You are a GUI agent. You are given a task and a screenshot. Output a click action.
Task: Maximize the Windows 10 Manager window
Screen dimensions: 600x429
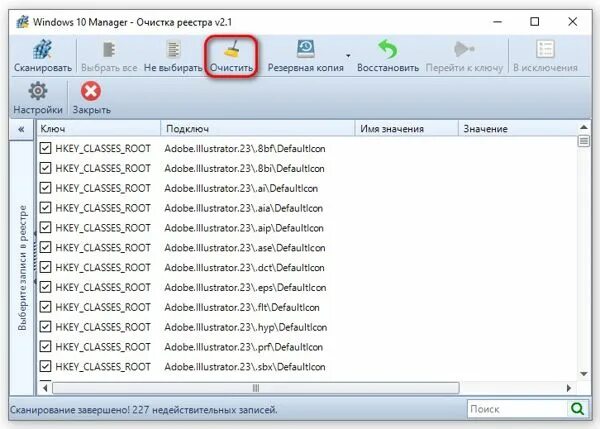(535, 21)
